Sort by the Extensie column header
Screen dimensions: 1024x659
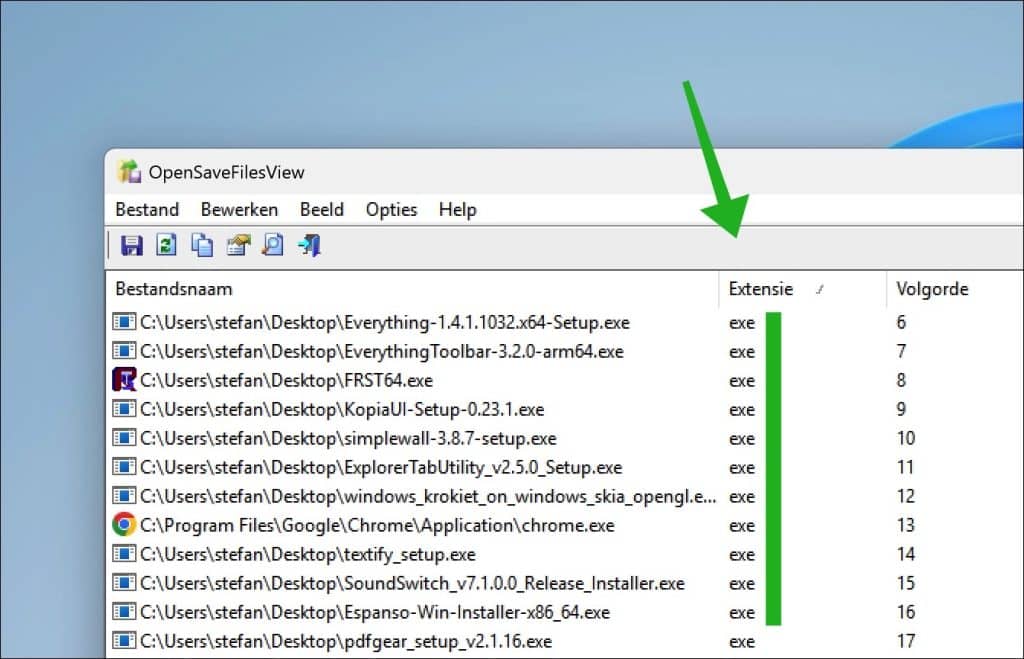803,289
